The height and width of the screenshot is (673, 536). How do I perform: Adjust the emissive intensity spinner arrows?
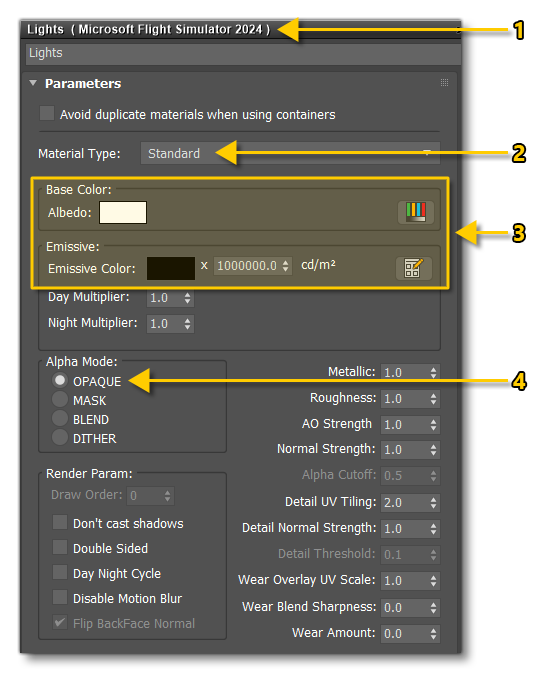point(286,266)
